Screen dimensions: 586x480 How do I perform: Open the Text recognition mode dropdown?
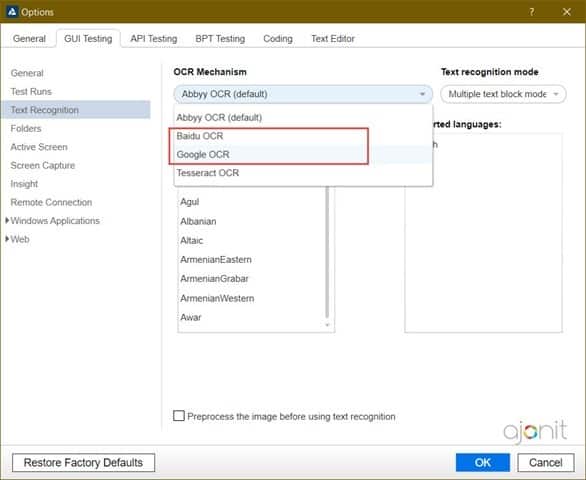(503, 94)
